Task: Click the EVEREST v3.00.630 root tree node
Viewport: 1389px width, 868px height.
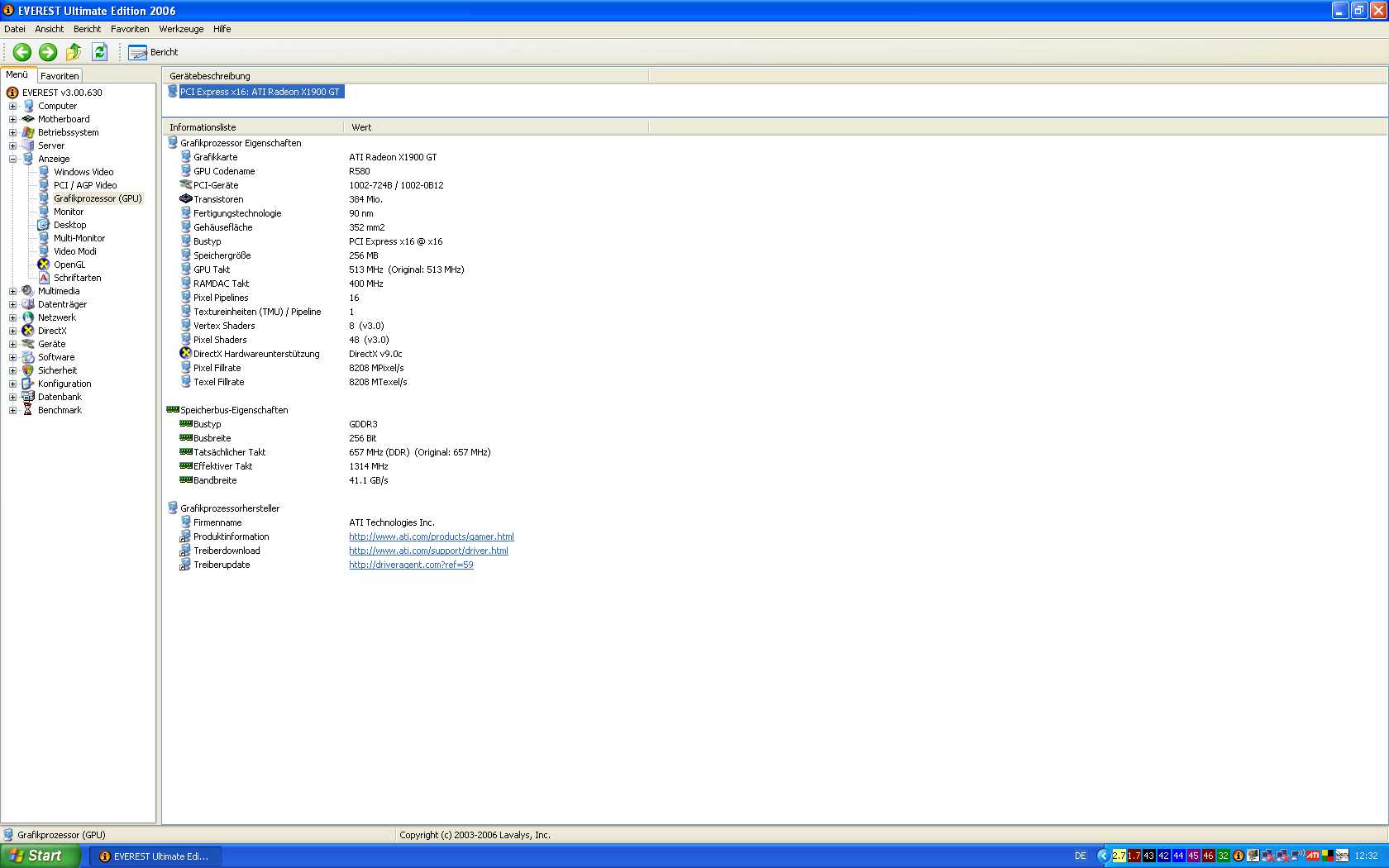Action: pos(62,93)
